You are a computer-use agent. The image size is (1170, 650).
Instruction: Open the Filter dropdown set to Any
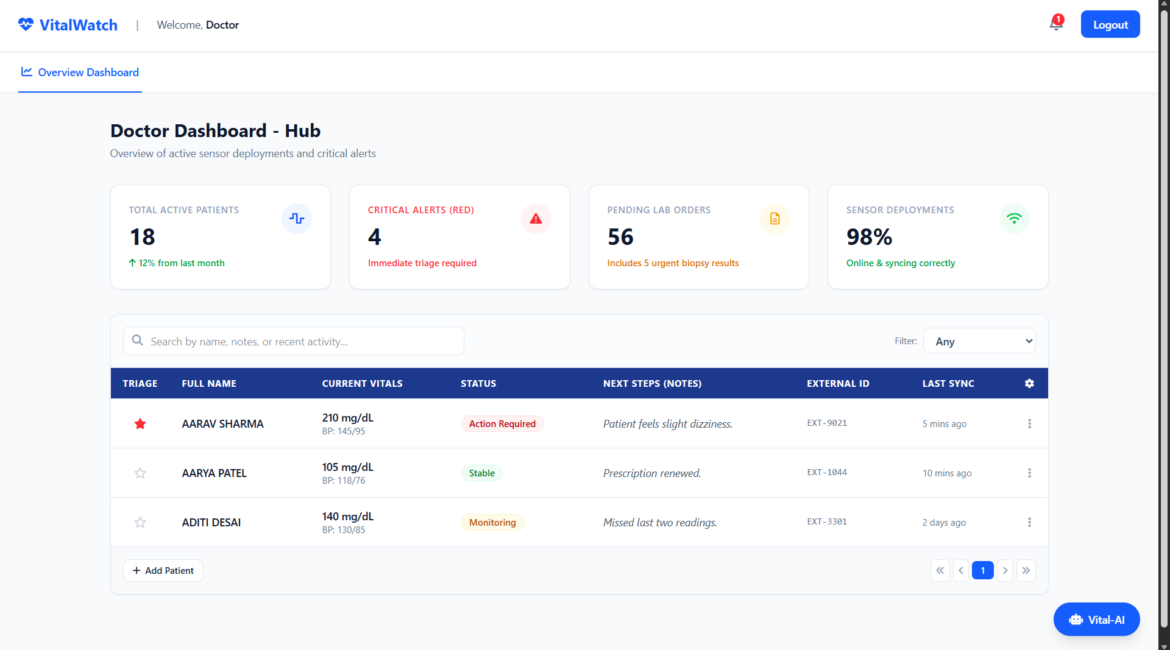[979, 341]
